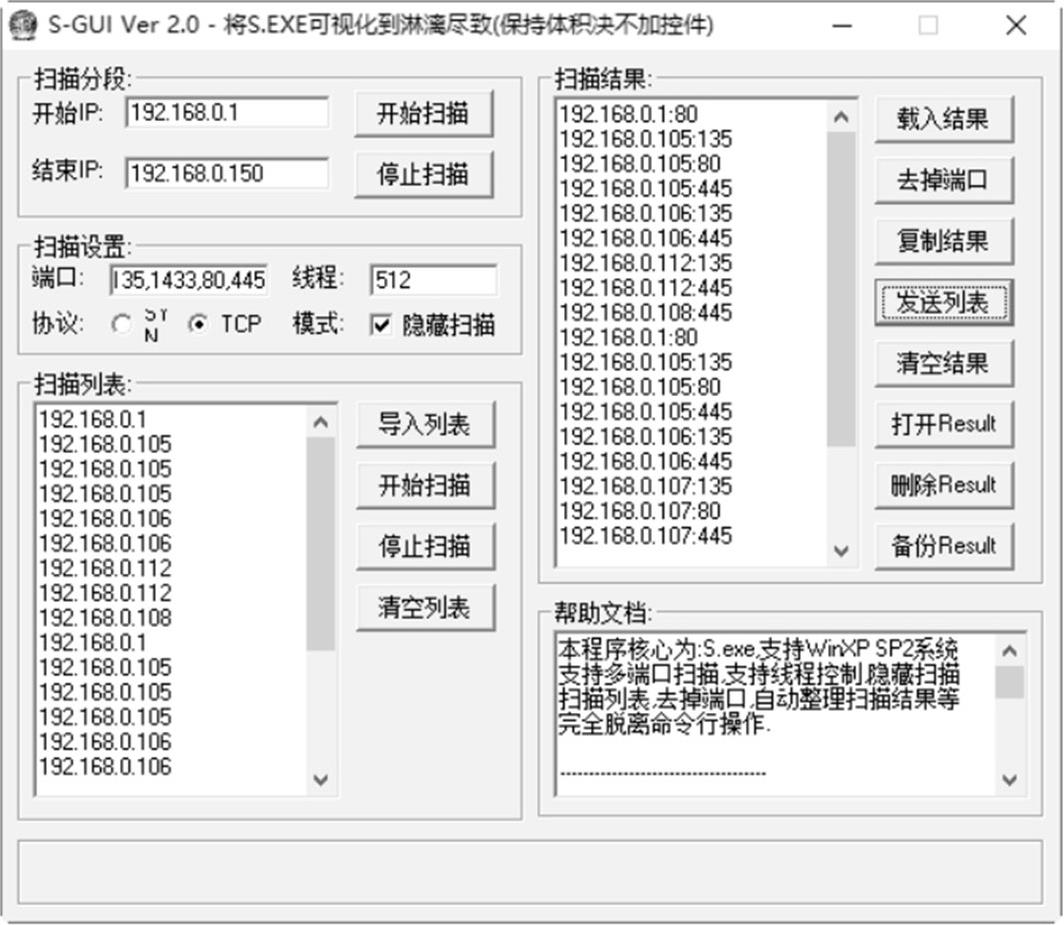Click the 清空列表 button

[425, 607]
